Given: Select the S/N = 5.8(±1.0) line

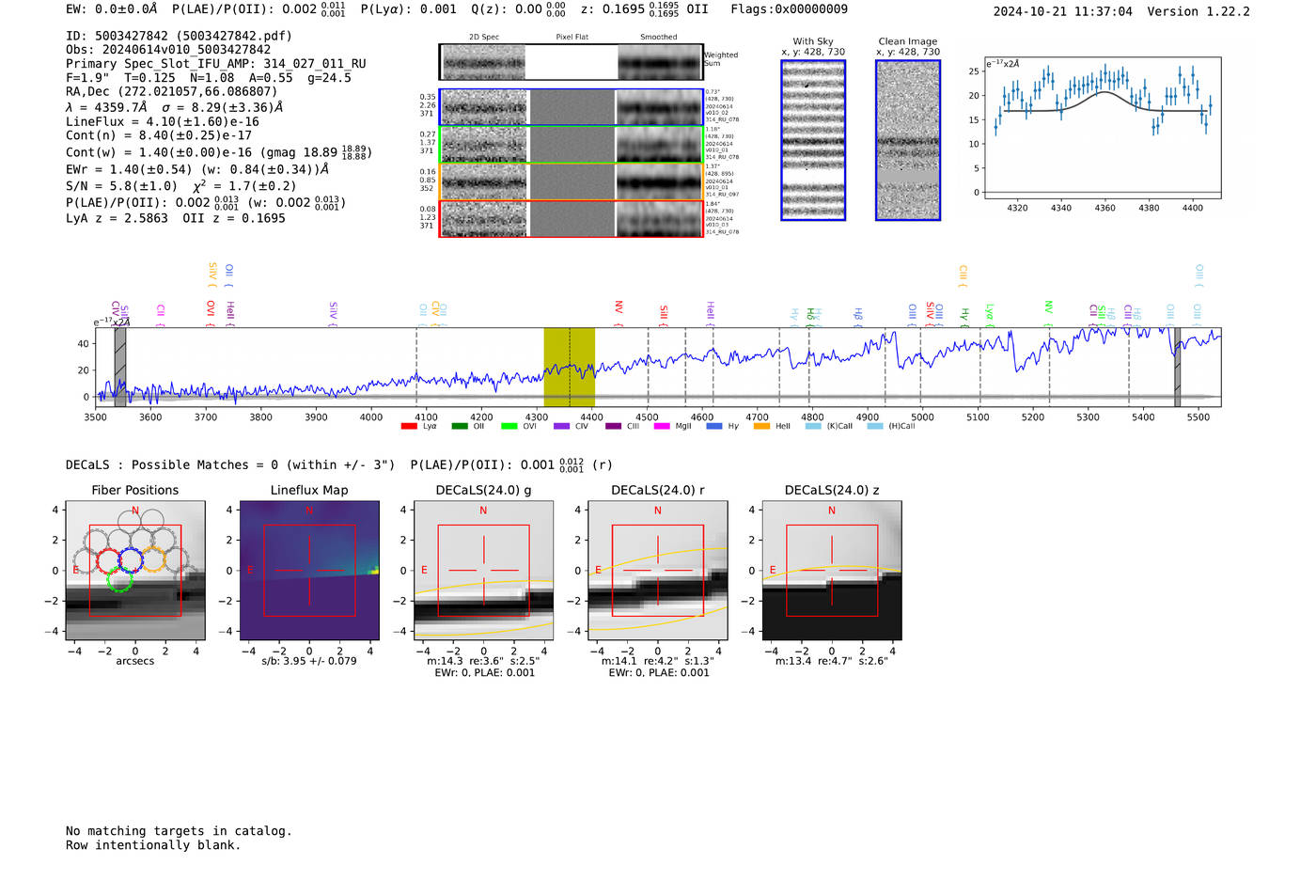Looking at the screenshot, I should pos(121,186).
